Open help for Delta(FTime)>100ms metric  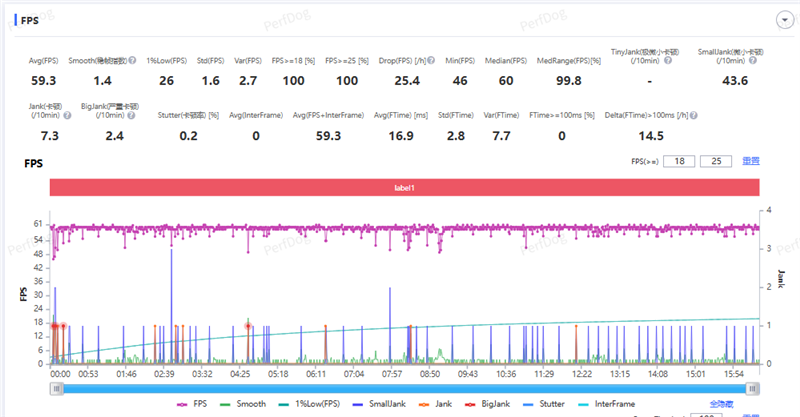[x=693, y=115]
